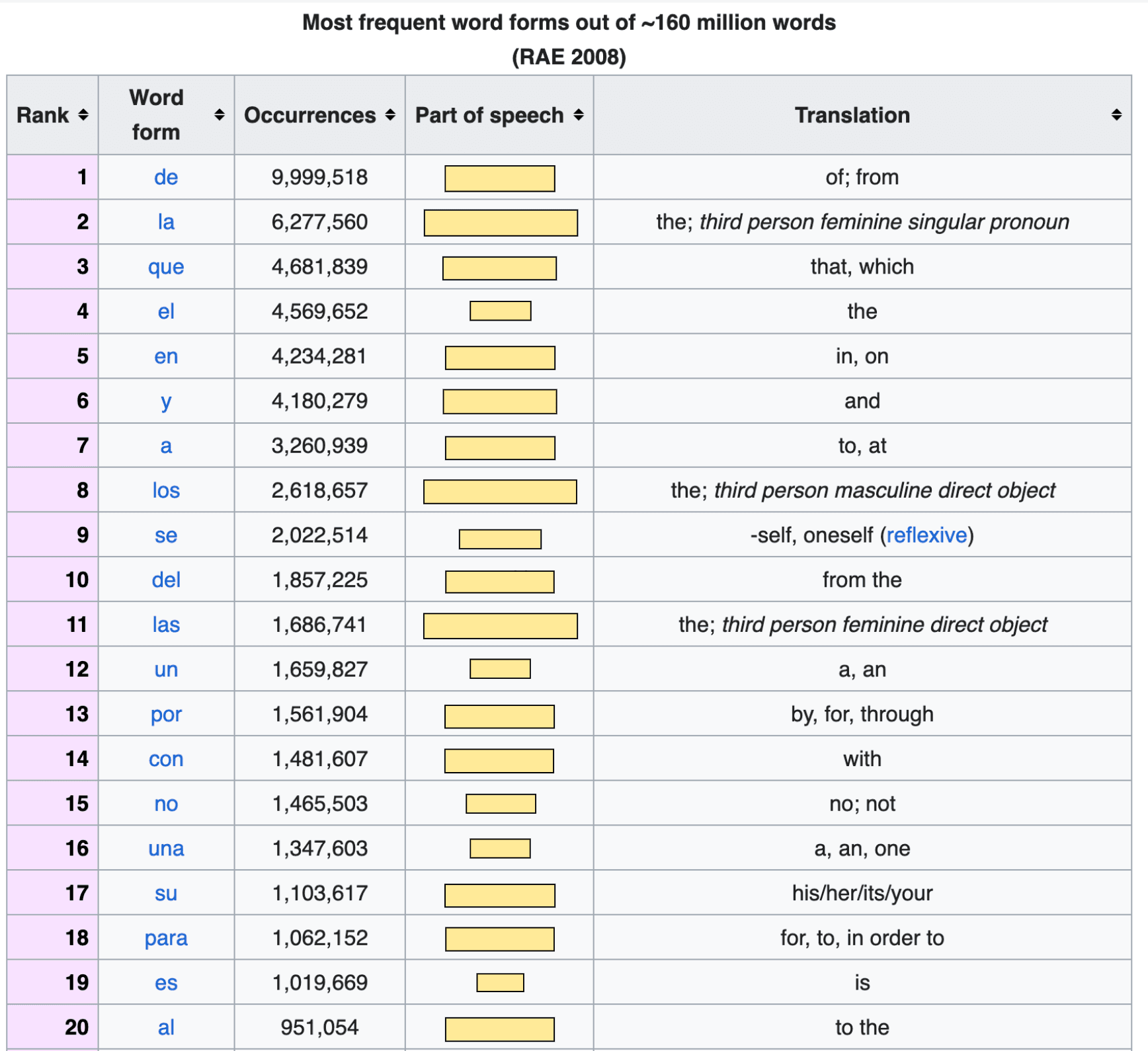Viewport: 1148px width, 1051px height.
Task: Sort Translation column using arrow icon
Action: 1116,115
